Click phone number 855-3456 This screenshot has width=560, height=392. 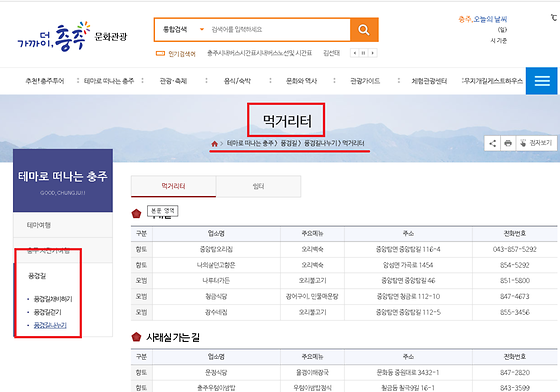tap(515, 312)
